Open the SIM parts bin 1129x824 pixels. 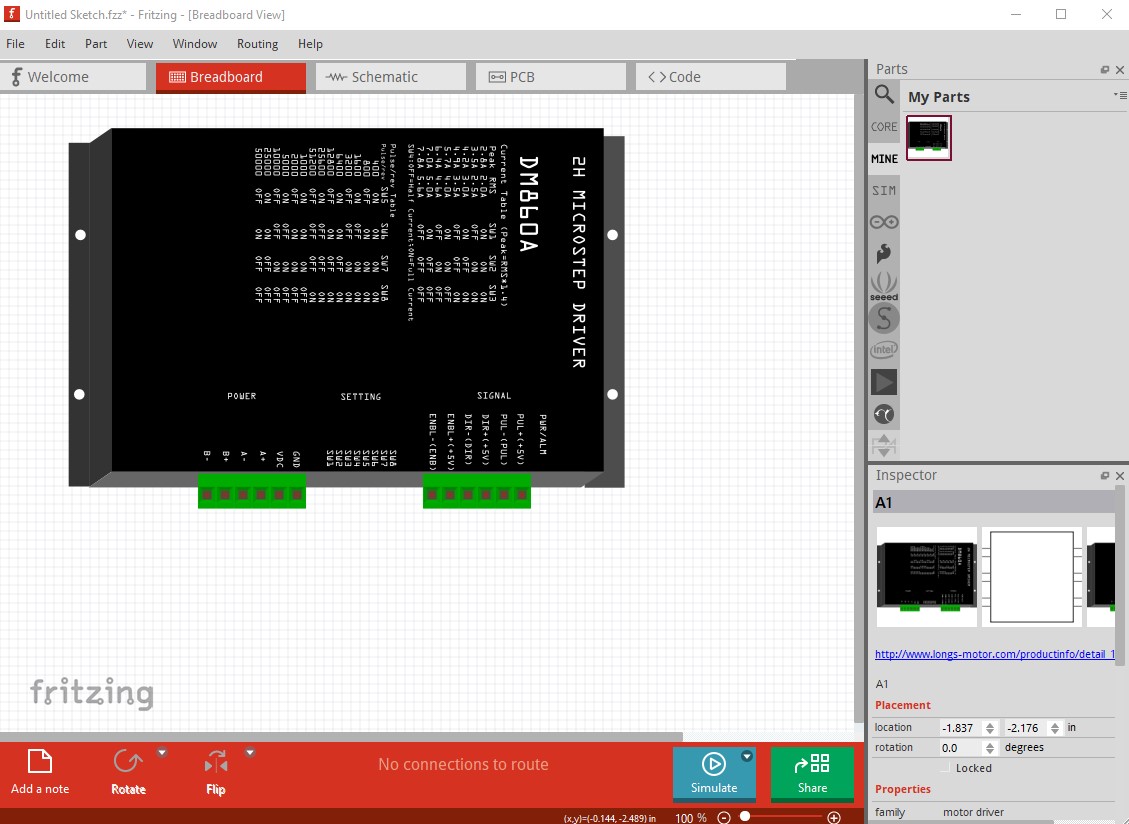884,190
